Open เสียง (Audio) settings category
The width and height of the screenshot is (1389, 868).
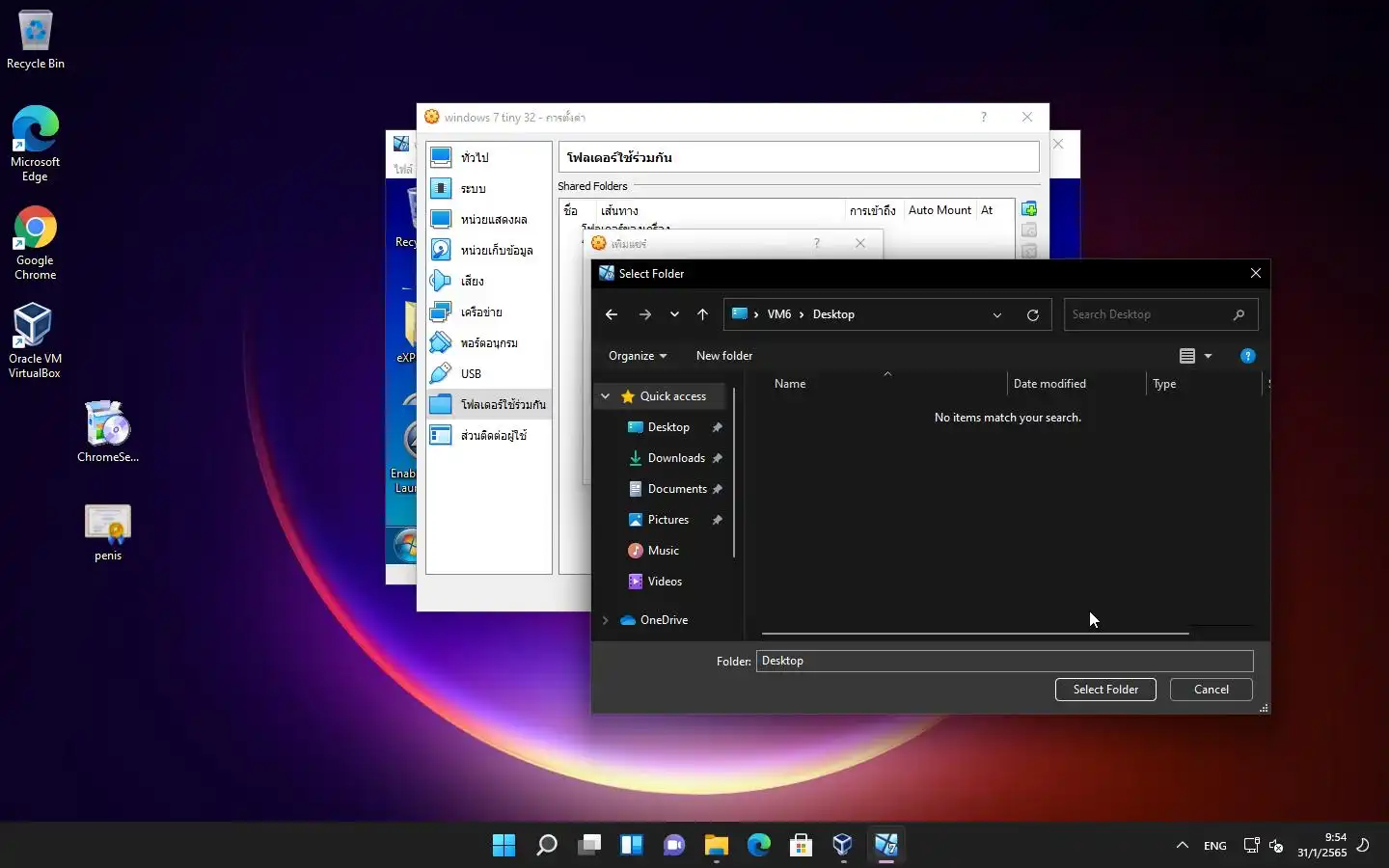488,281
